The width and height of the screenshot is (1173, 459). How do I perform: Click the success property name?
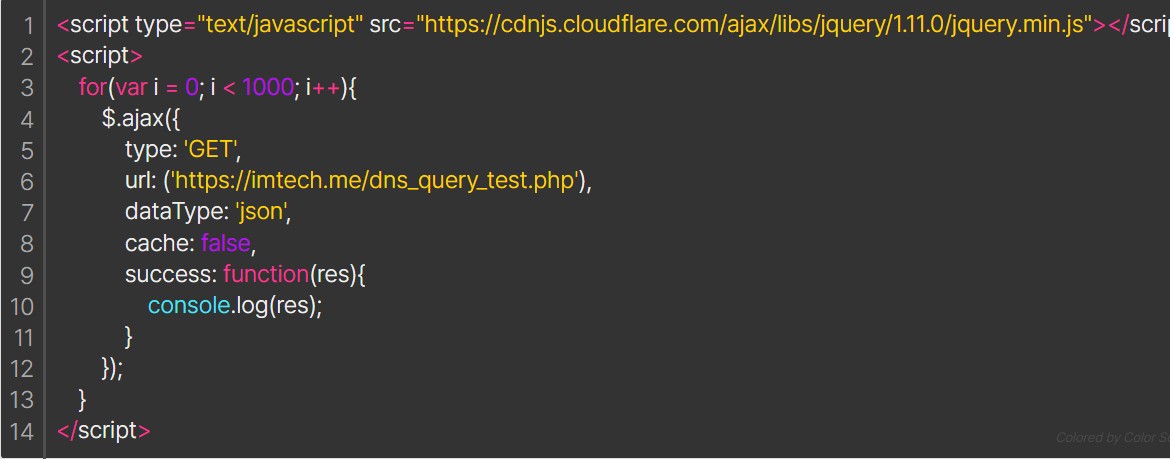pyautogui.click(x=170, y=274)
